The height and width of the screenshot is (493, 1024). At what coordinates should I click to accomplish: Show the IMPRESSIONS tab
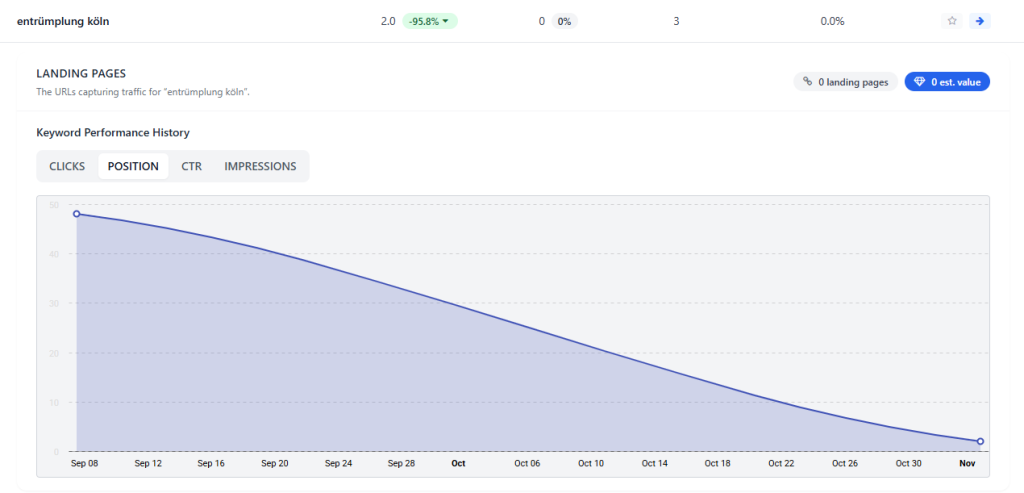[x=260, y=166]
